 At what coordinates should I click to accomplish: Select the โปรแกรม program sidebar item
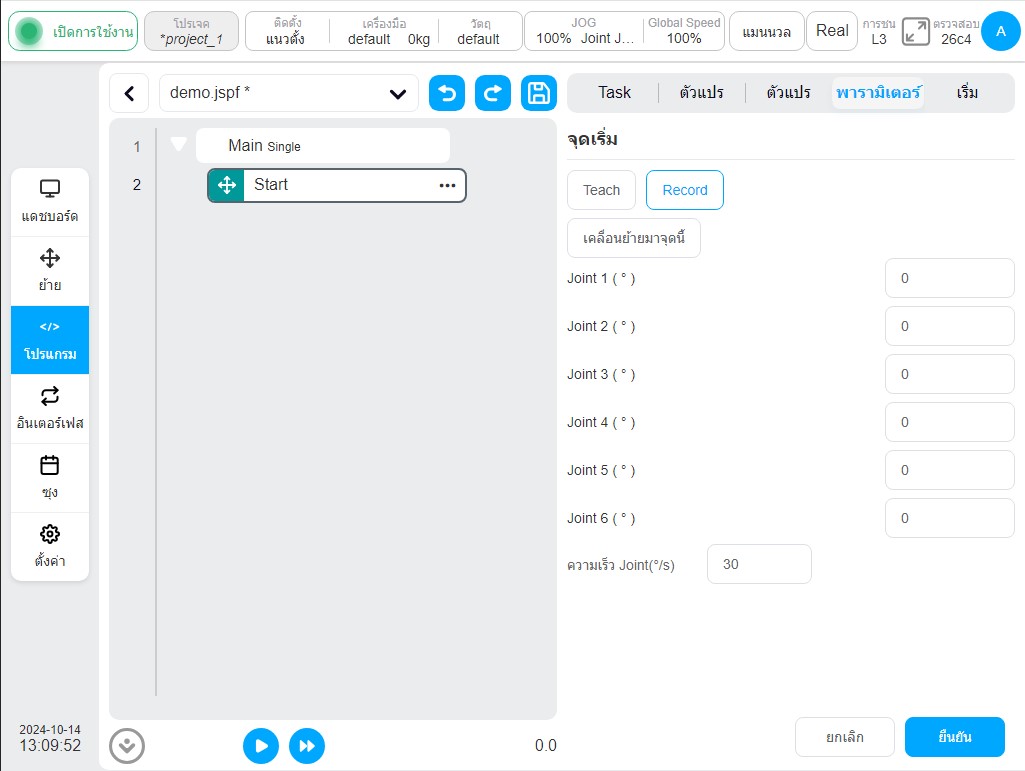tap(50, 340)
